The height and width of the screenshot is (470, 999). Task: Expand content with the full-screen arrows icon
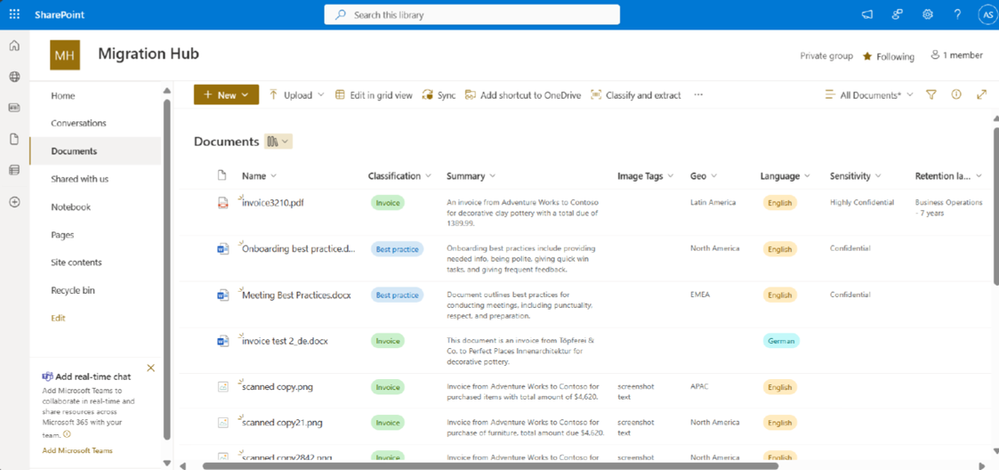pos(981,95)
